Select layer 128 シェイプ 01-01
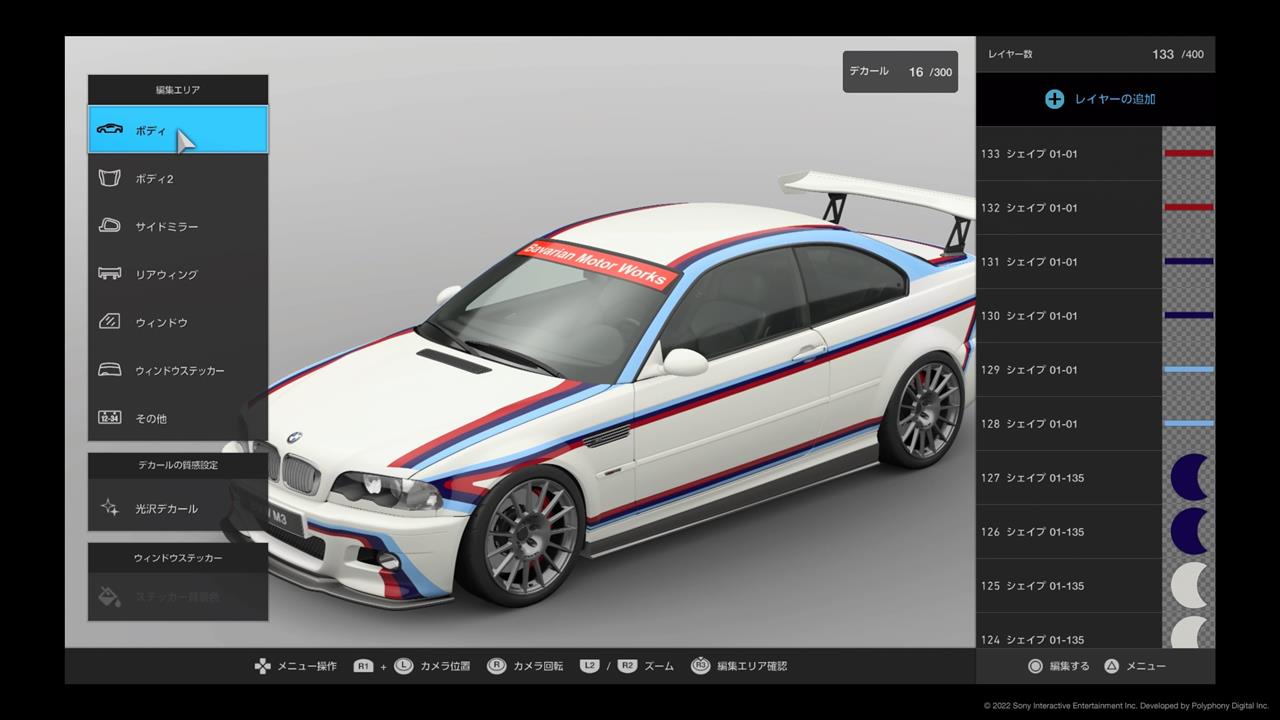 [1096, 424]
